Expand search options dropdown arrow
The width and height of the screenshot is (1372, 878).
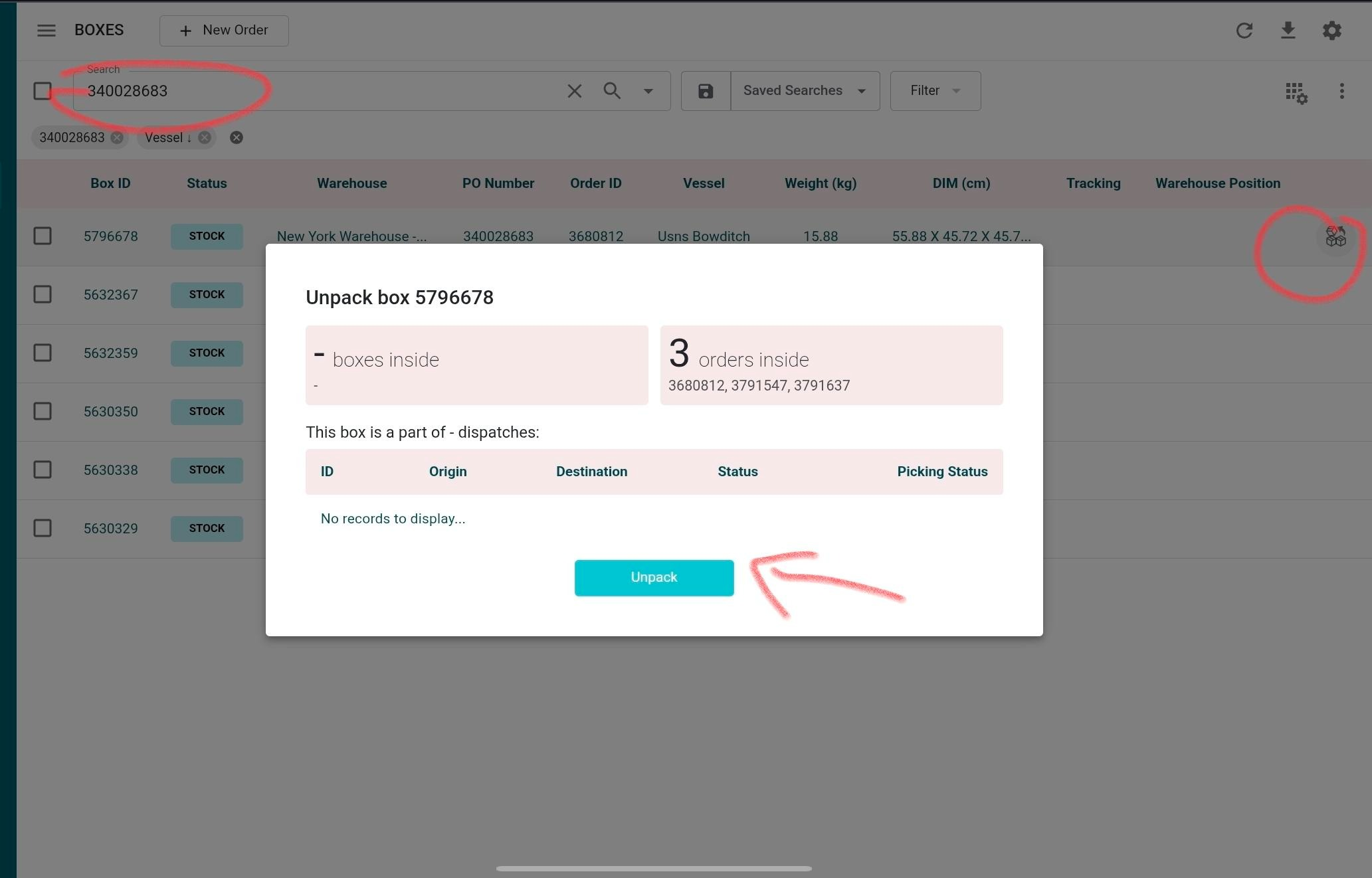pos(648,91)
